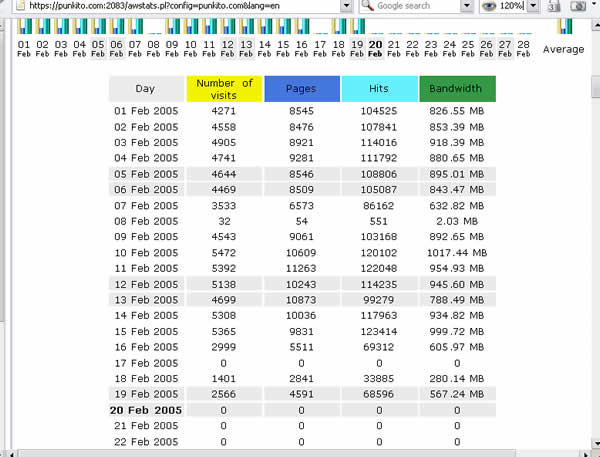Viewport: 600px width, 457px height.
Task: Click the '22 Feb 2005' row date
Action: (x=146, y=442)
